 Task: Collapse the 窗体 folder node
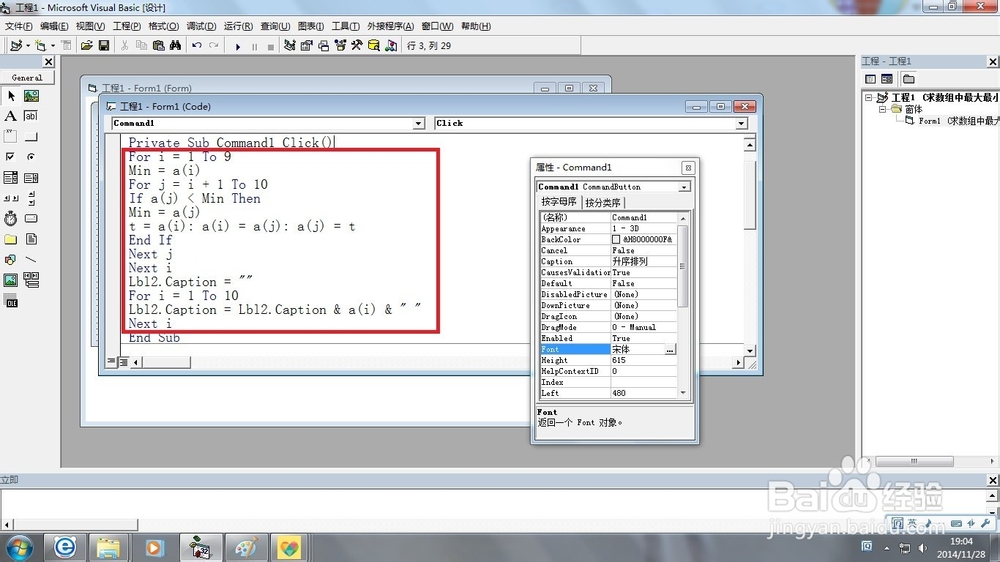tap(883, 109)
